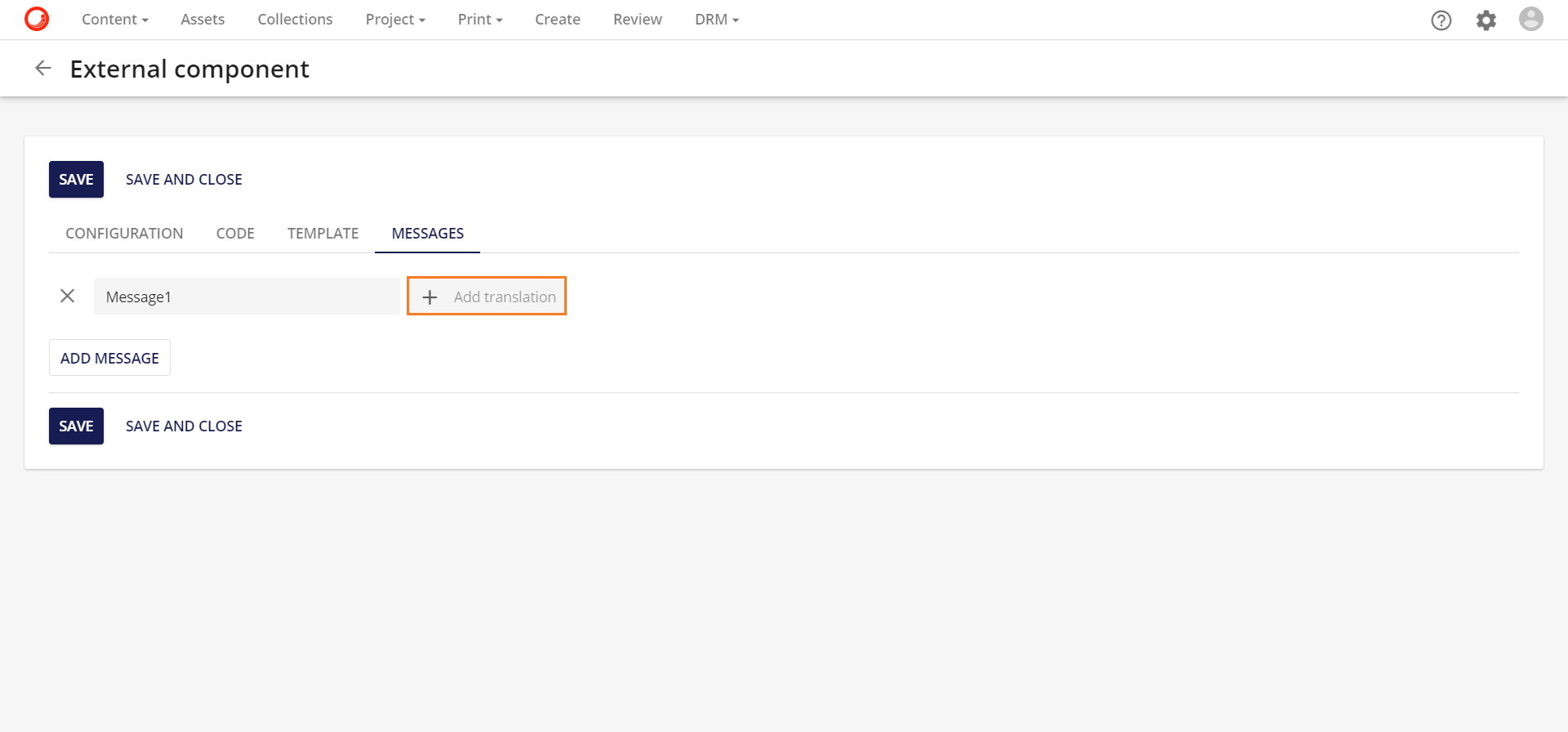Go to the Review section
This screenshot has width=1568, height=732.
[638, 20]
